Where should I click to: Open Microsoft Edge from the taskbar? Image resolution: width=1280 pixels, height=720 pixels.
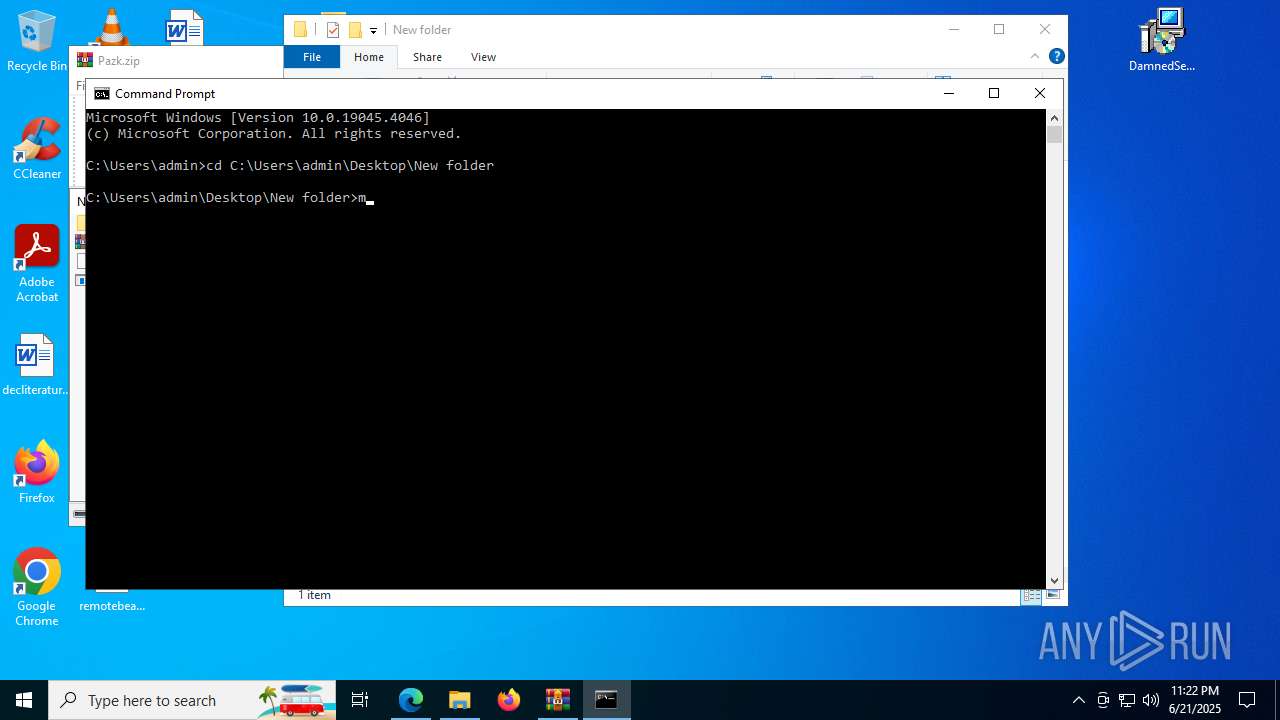[411, 700]
